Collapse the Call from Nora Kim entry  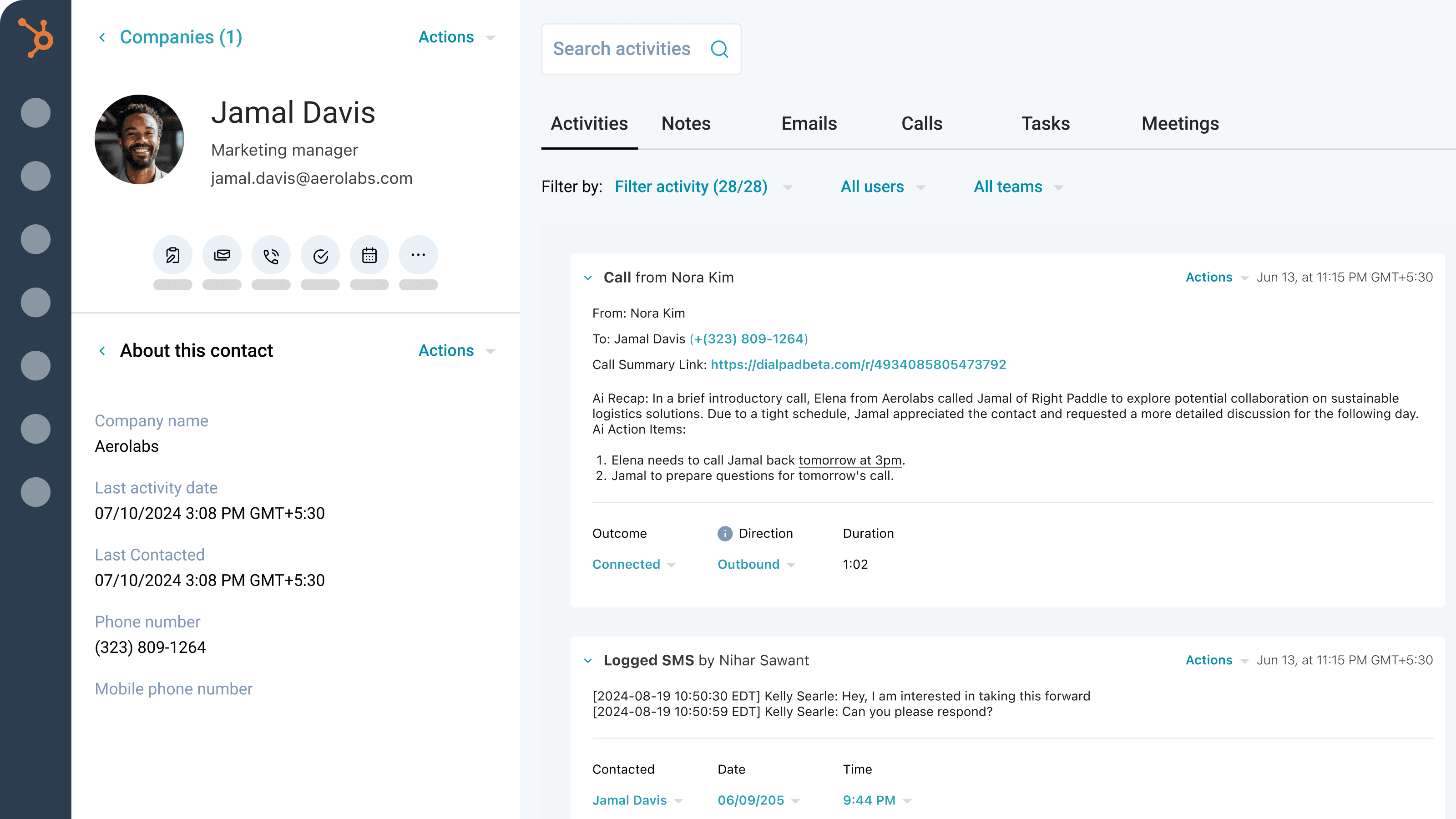[588, 278]
